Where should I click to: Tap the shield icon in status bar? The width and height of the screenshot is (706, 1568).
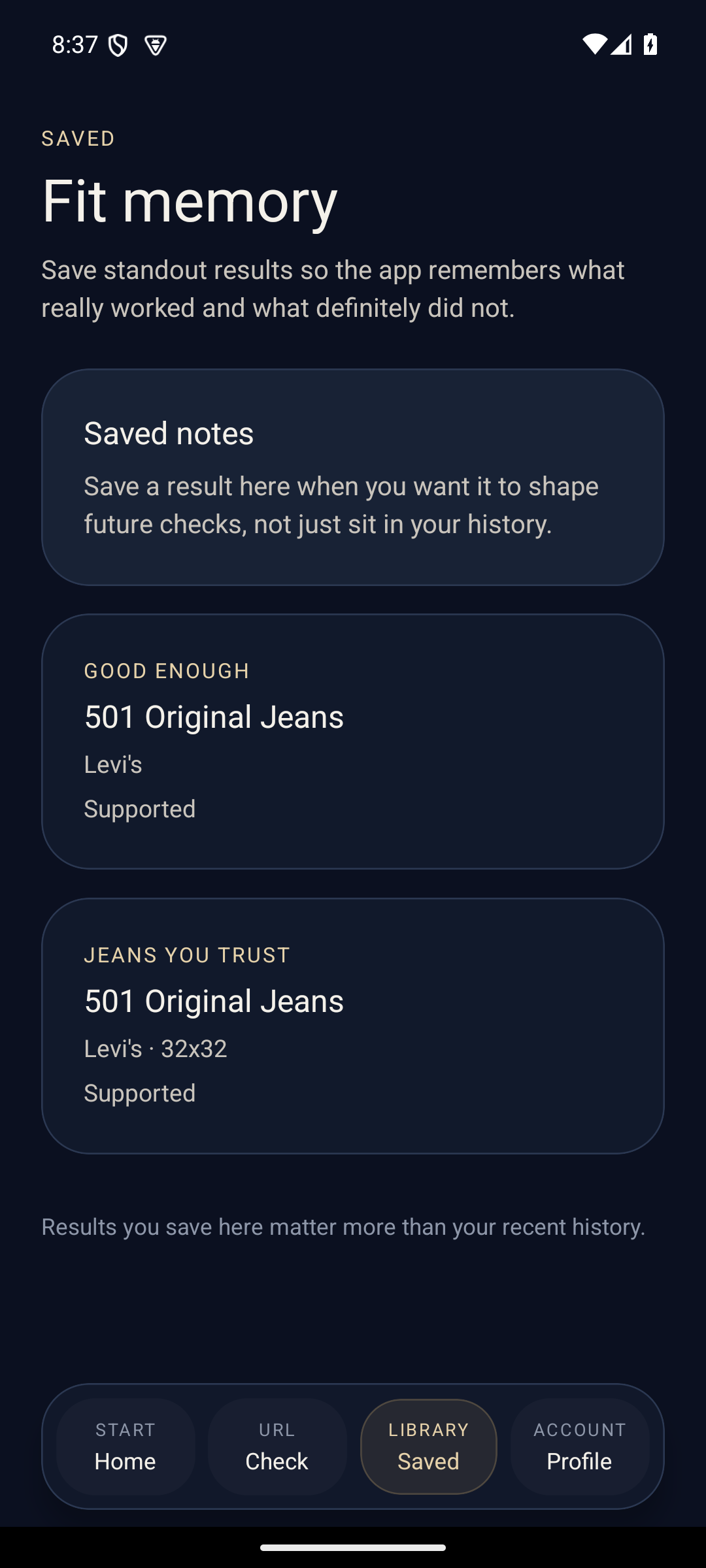pyautogui.click(x=118, y=45)
